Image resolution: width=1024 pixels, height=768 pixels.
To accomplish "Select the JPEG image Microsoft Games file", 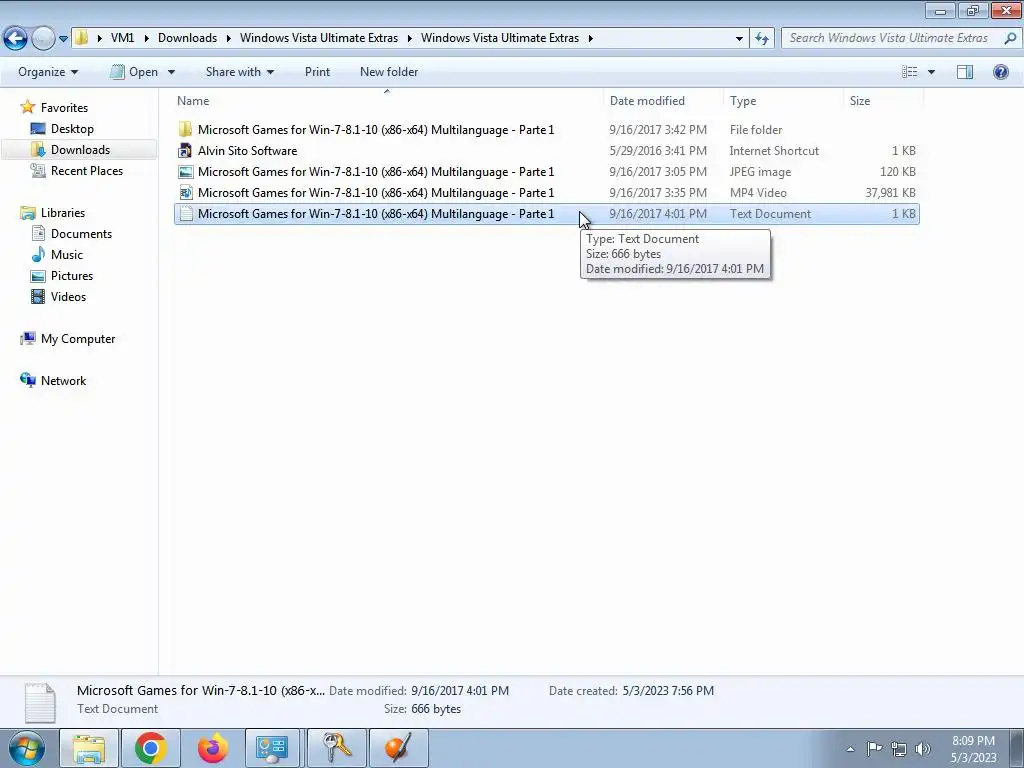I will click(547, 172).
